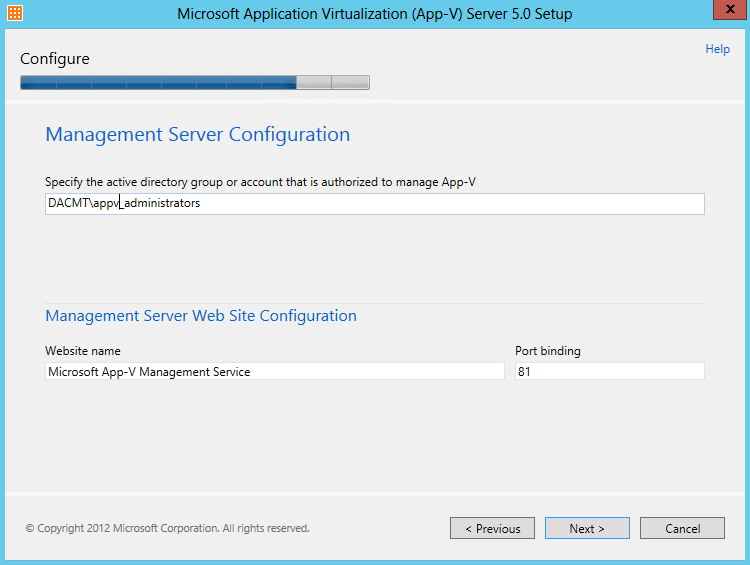
Task: Click the Management Server Configuration heading
Action: point(198,134)
